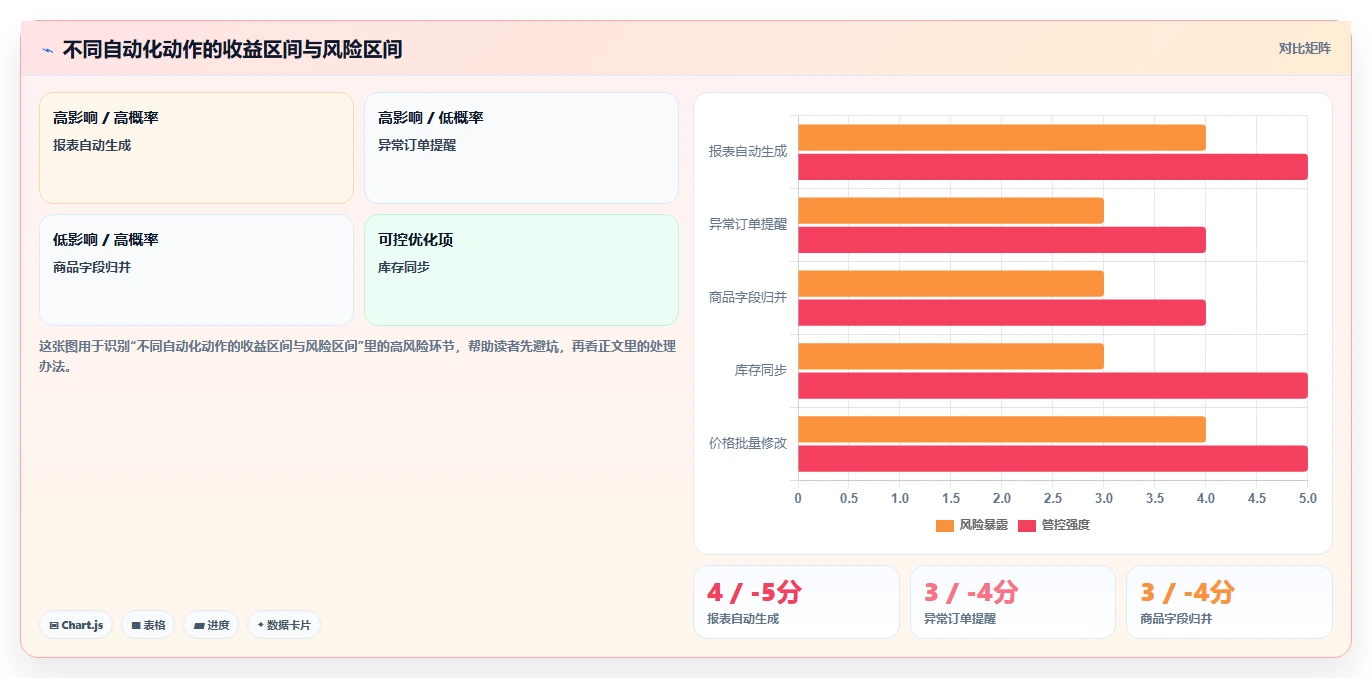Click the orange 3 / -4分 商品字段归并 card
Viewport: 1372px width, 678px height.
[1229, 602]
